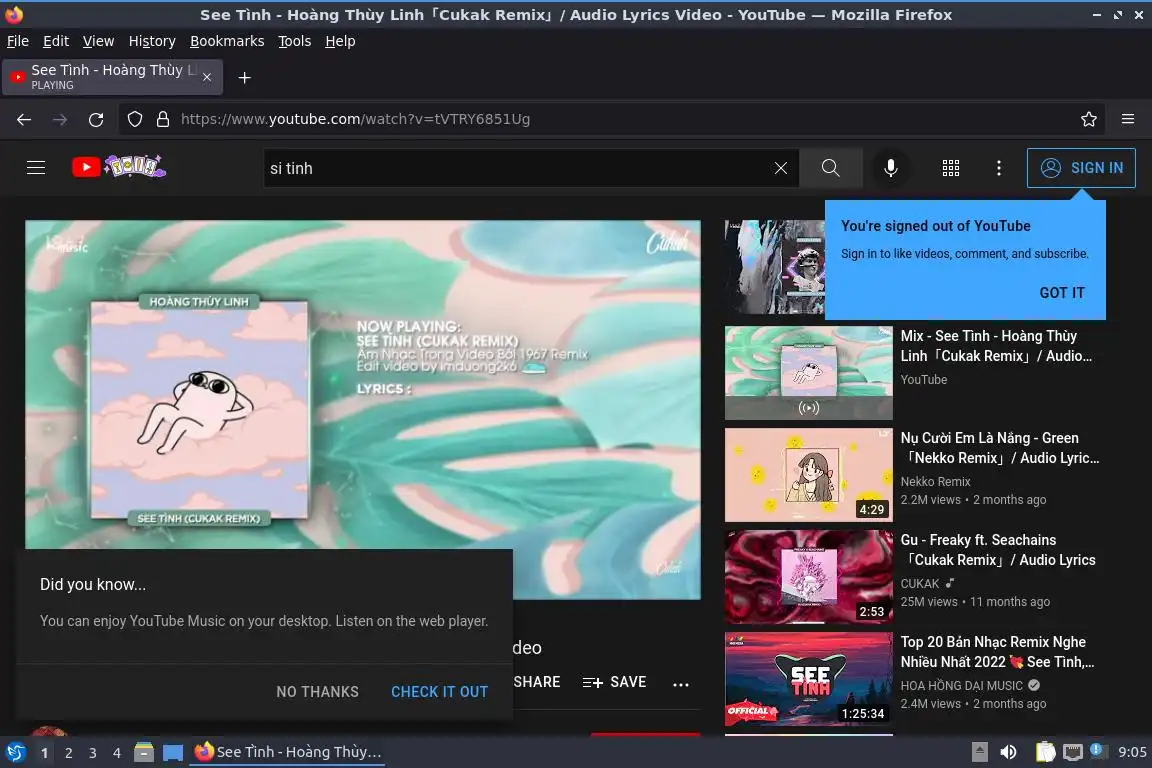The height and width of the screenshot is (768, 1152).
Task: Visit the CUKAK channel
Action: click(920, 584)
